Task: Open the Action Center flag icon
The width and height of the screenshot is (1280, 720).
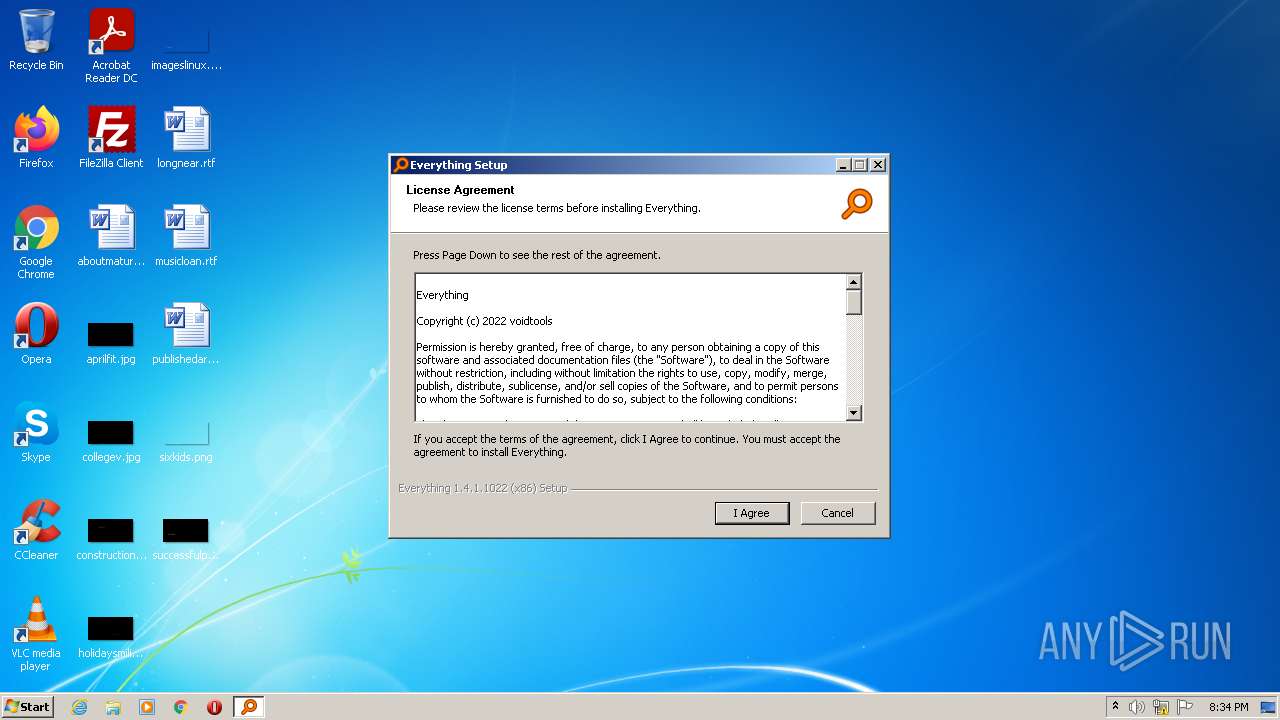Action: (1185, 707)
